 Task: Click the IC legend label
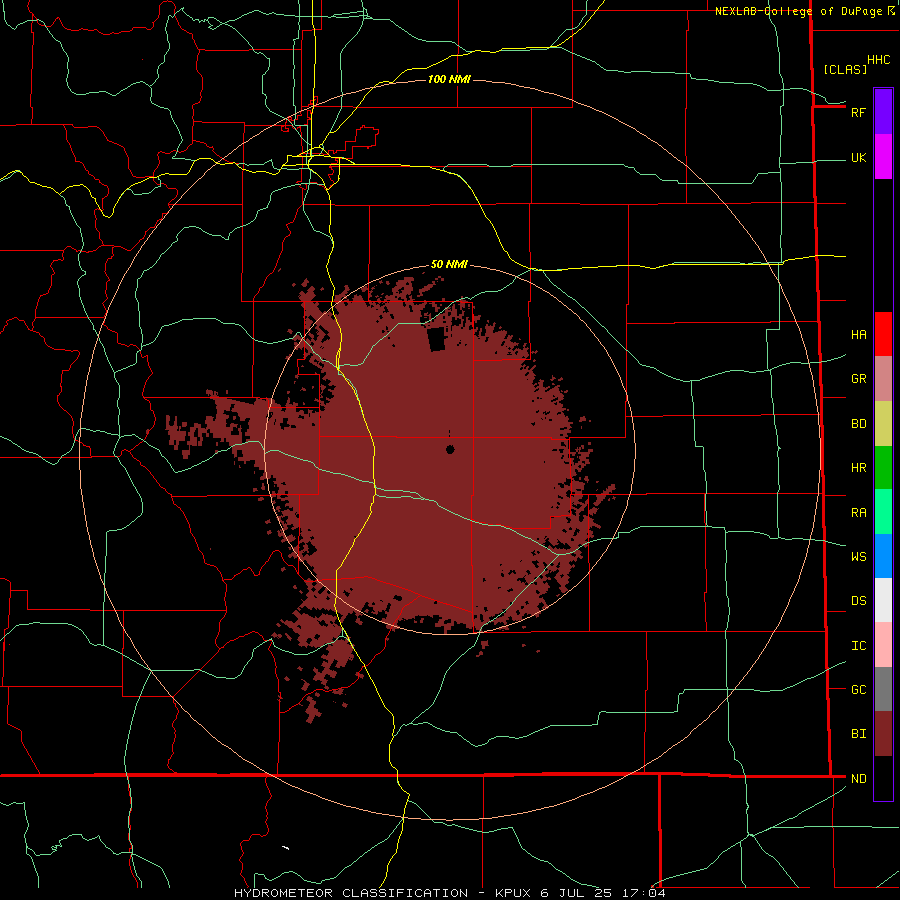tap(859, 646)
